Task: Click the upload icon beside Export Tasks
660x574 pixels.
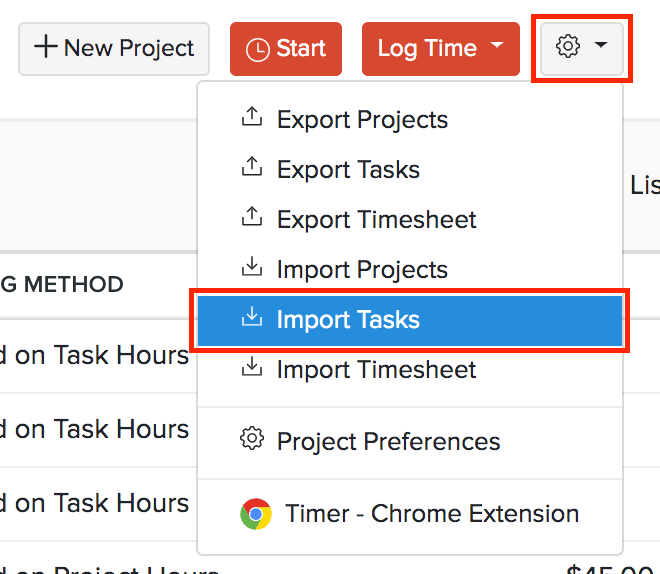Action: tap(252, 169)
